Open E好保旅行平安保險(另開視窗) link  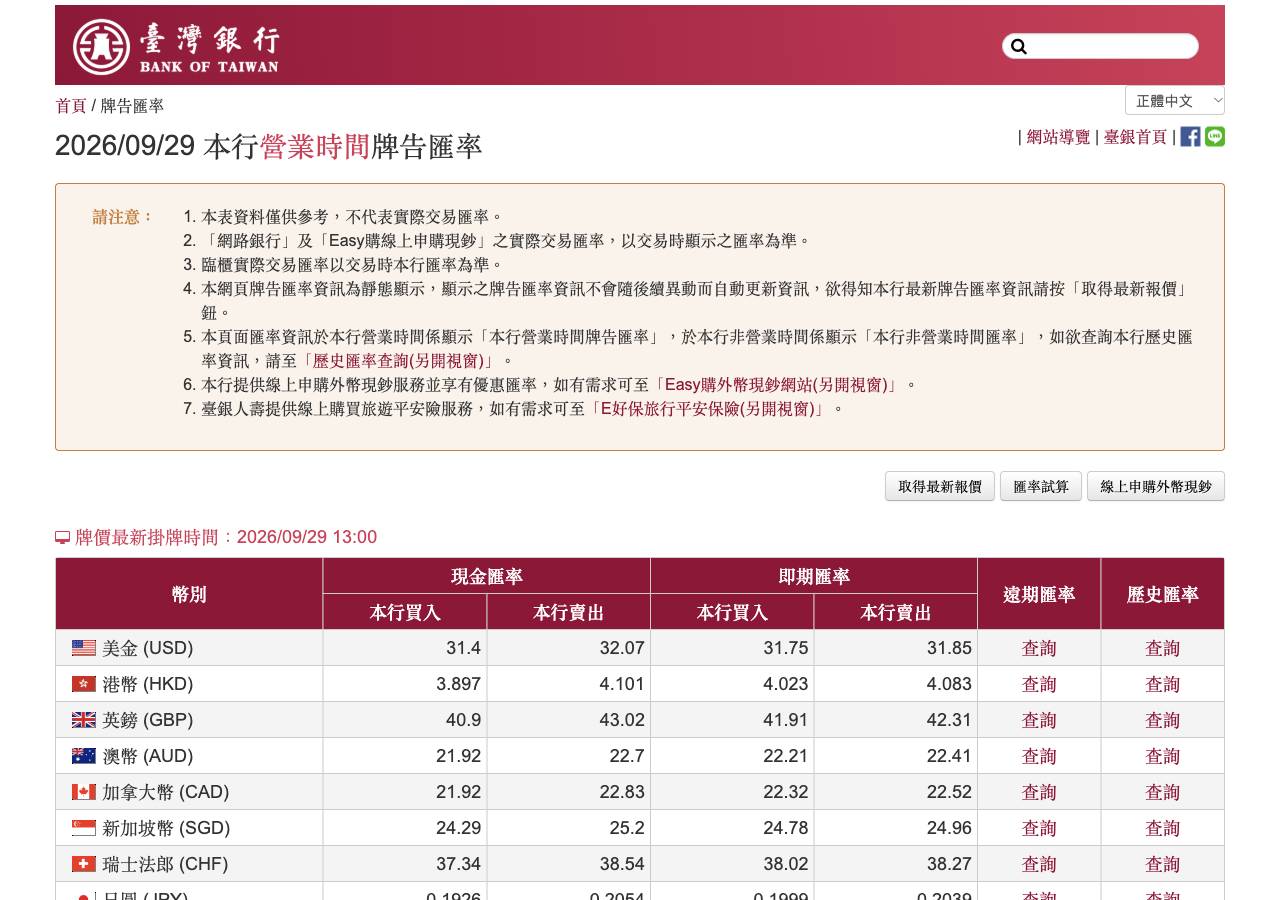pyautogui.click(x=706, y=409)
